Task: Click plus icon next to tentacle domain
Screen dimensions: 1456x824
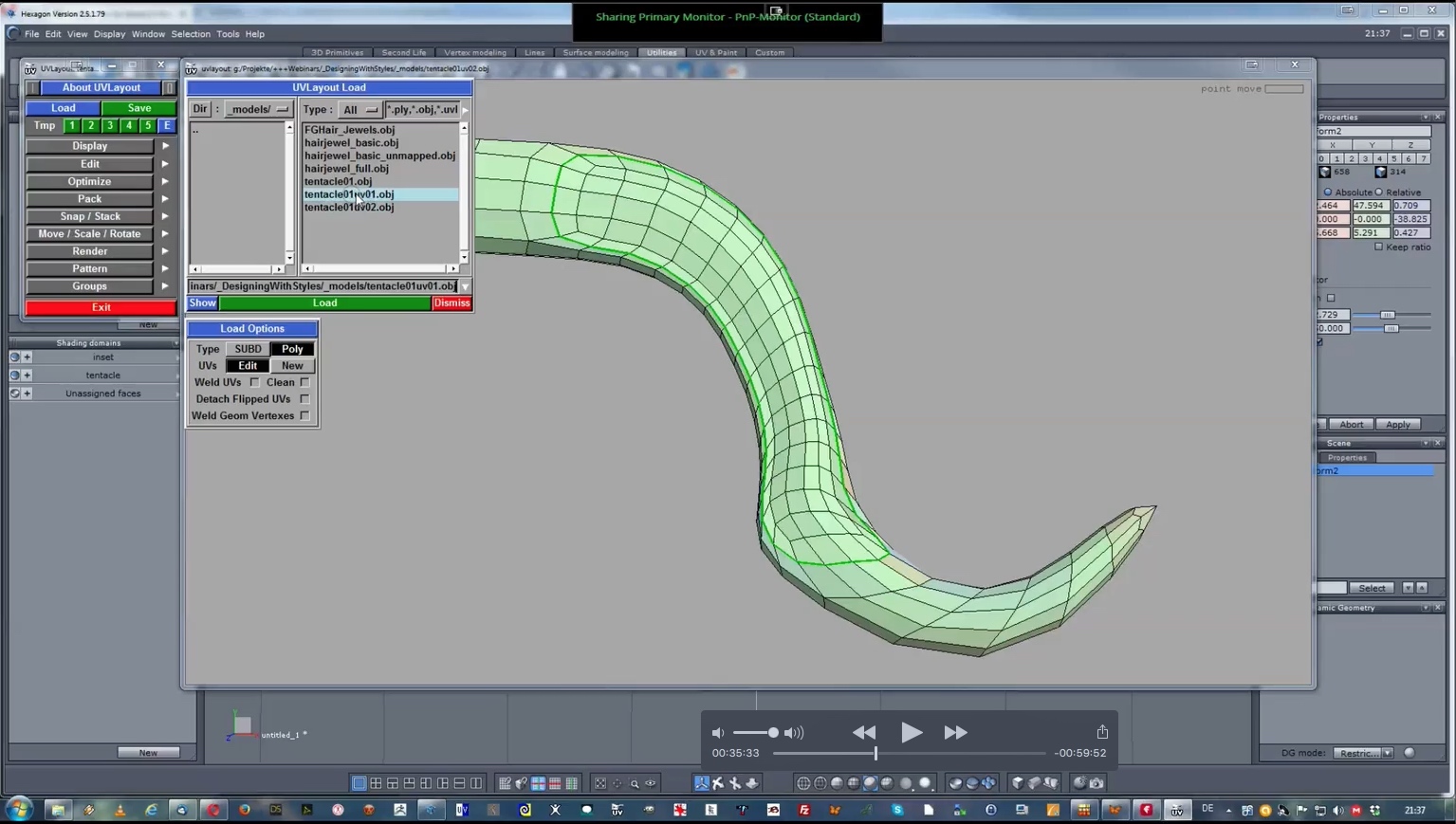Action: point(27,375)
